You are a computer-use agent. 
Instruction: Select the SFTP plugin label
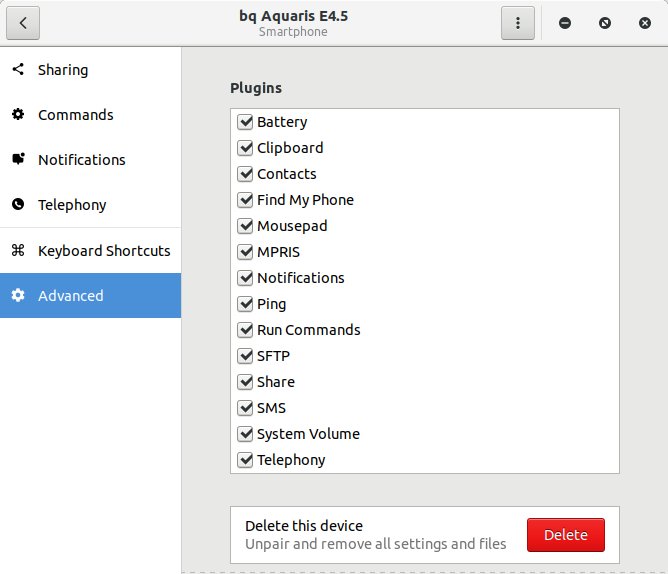(x=273, y=356)
